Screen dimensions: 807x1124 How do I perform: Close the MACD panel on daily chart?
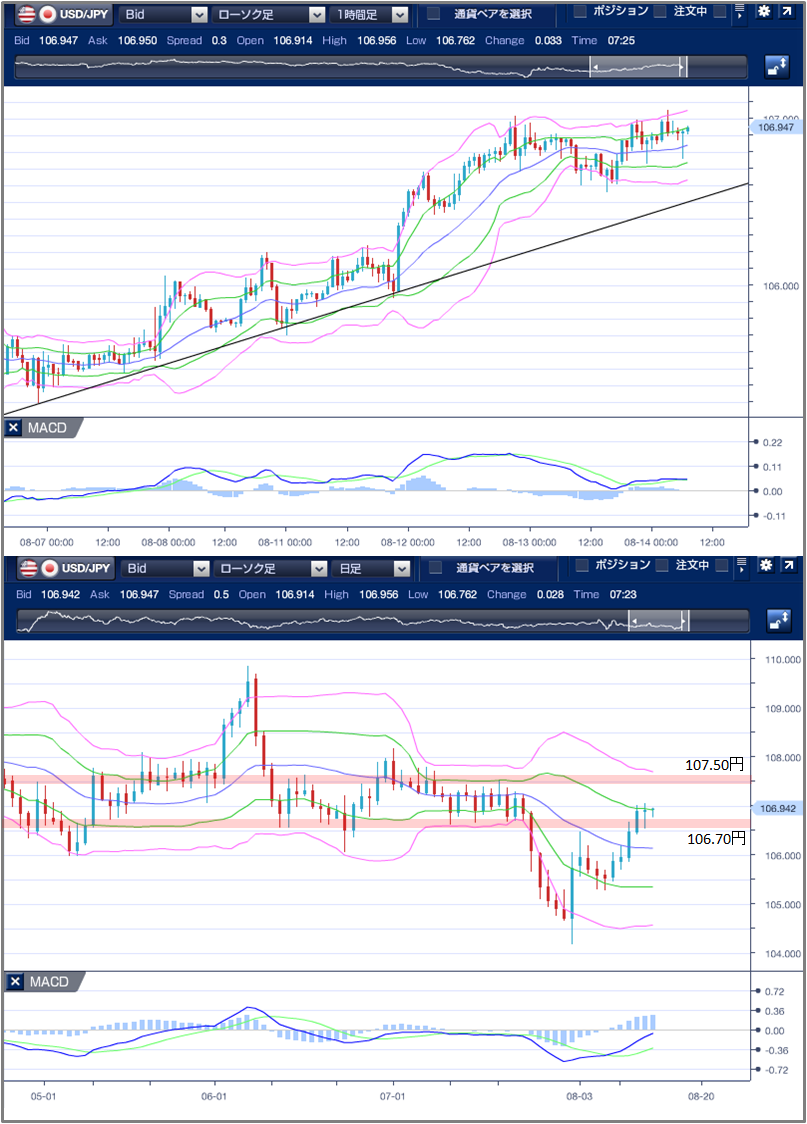click(13, 982)
